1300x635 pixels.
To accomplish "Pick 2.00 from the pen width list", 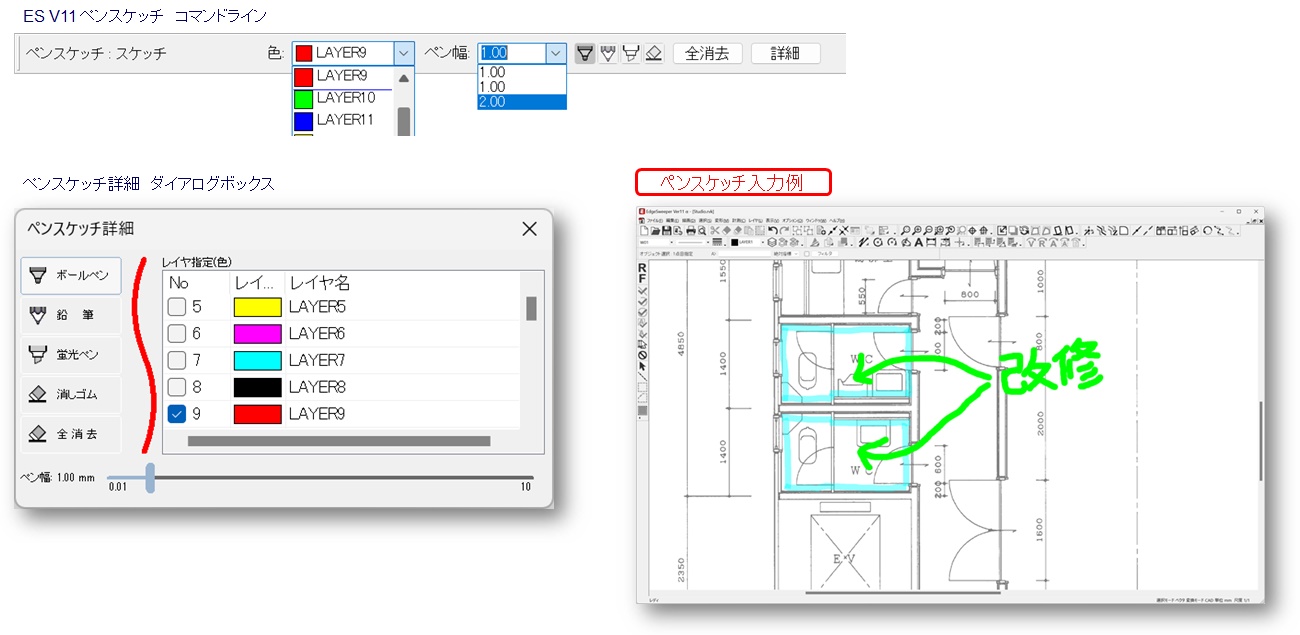I will pos(521,102).
